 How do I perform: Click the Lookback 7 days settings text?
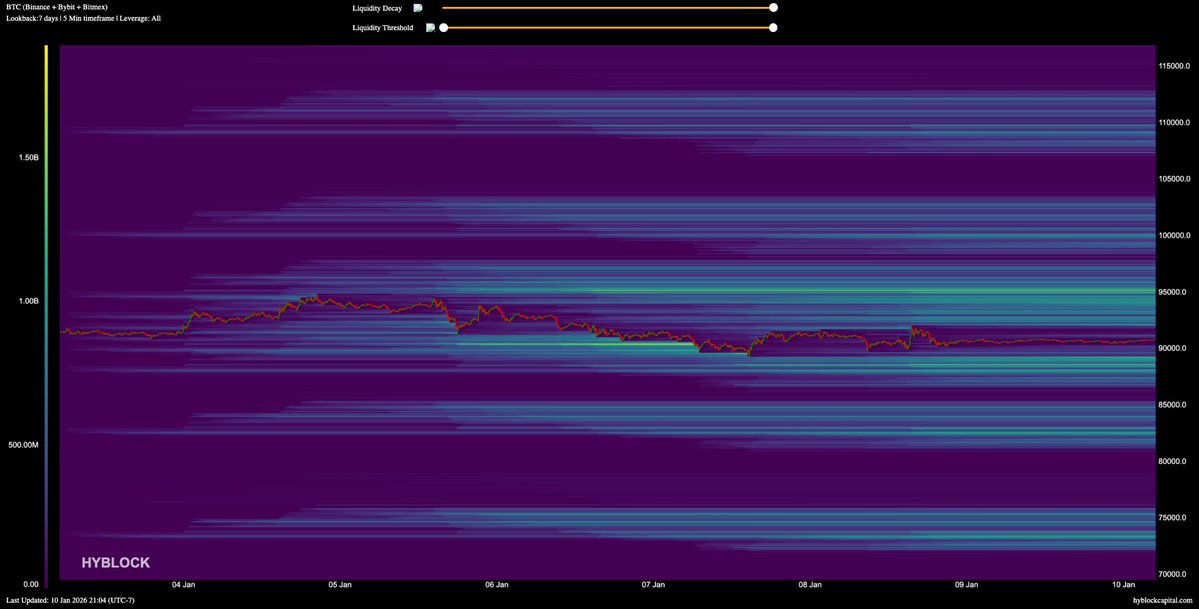tap(83, 18)
